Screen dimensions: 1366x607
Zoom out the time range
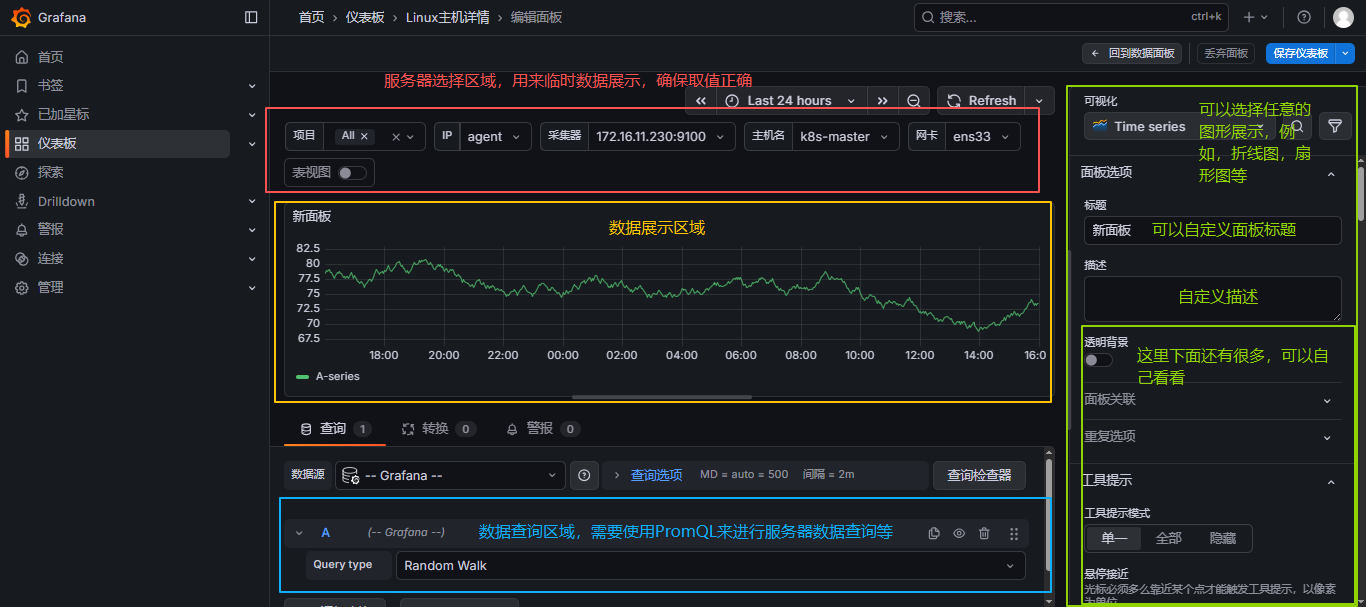click(914, 101)
